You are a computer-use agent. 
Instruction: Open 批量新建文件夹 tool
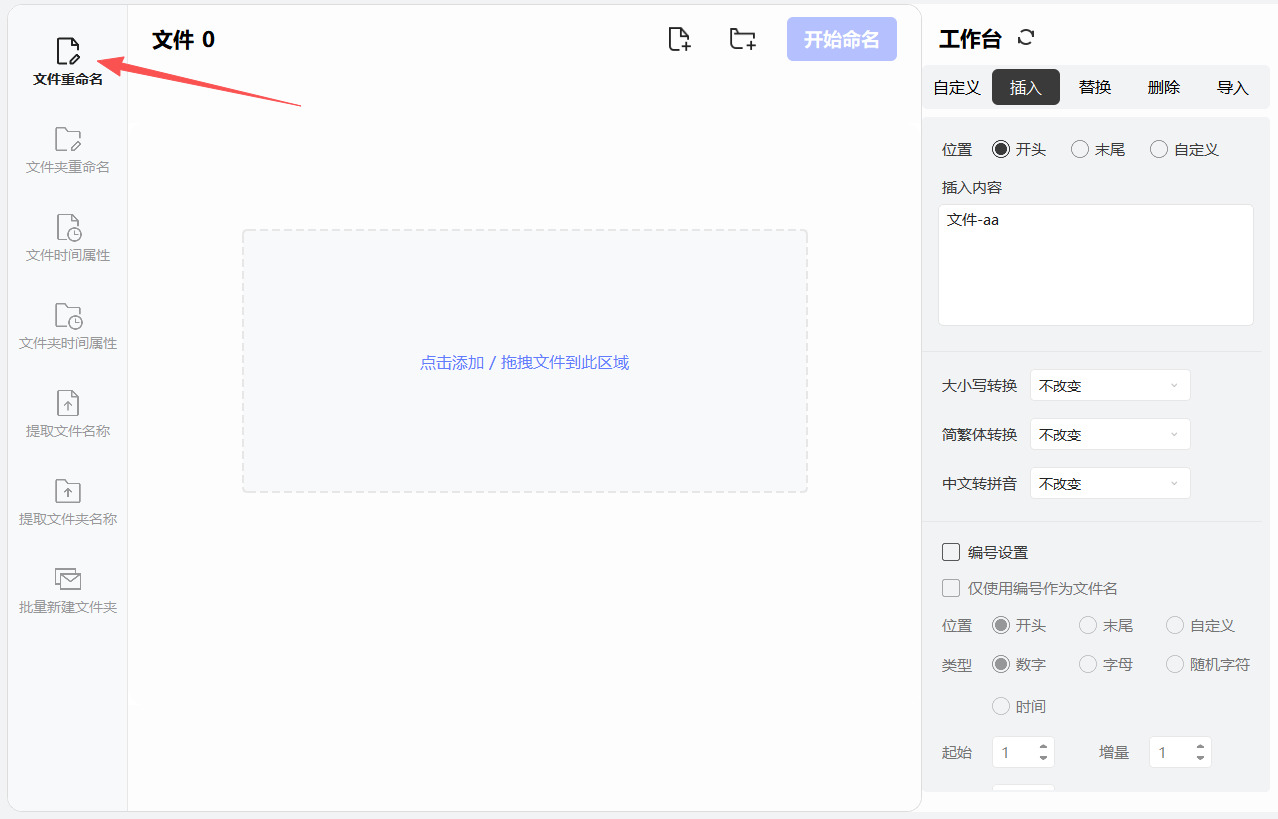68,590
